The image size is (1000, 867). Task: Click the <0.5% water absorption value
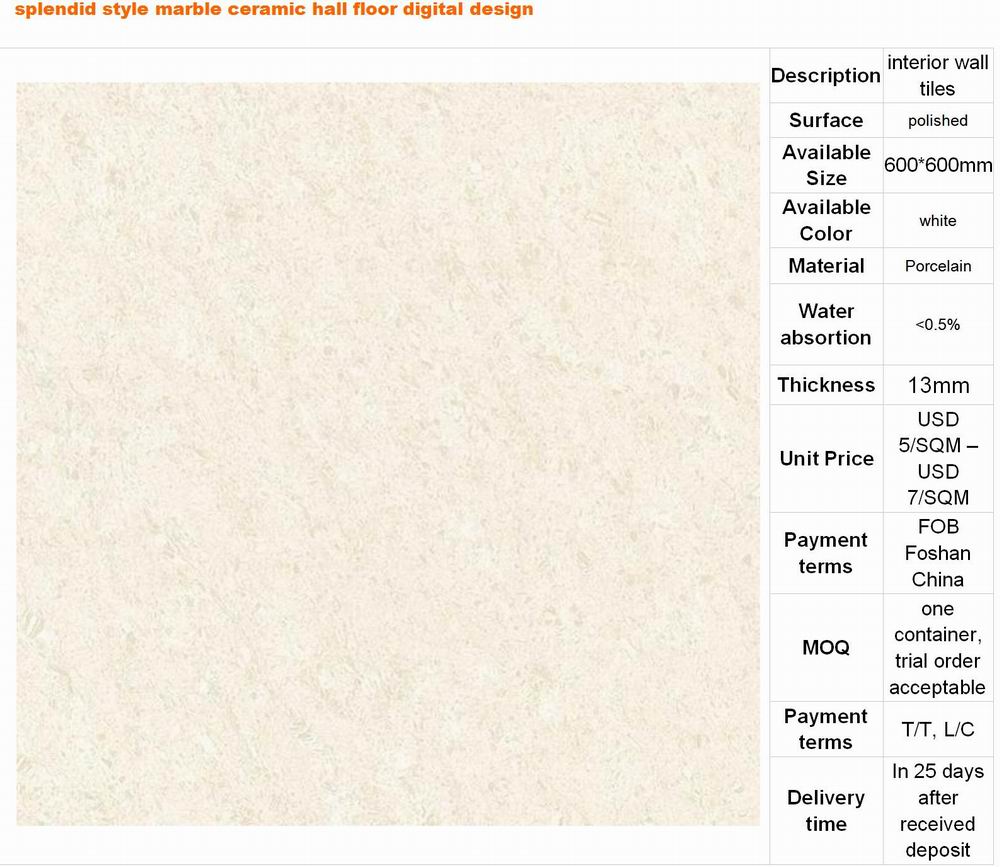(x=937, y=324)
